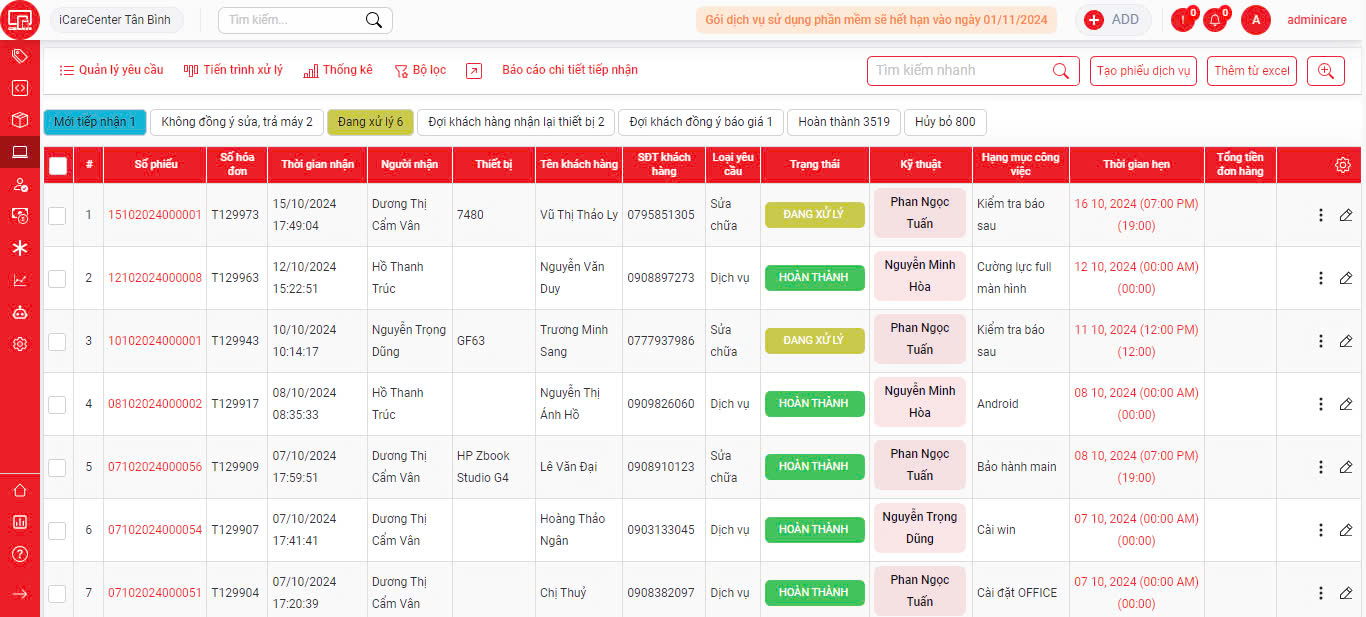Click the edit pencil for row 1

coord(1346,215)
